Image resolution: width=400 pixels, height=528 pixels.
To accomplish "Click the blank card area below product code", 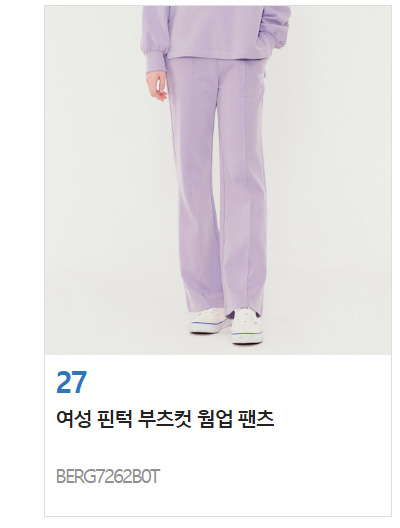I will pyautogui.click(x=218, y=501).
